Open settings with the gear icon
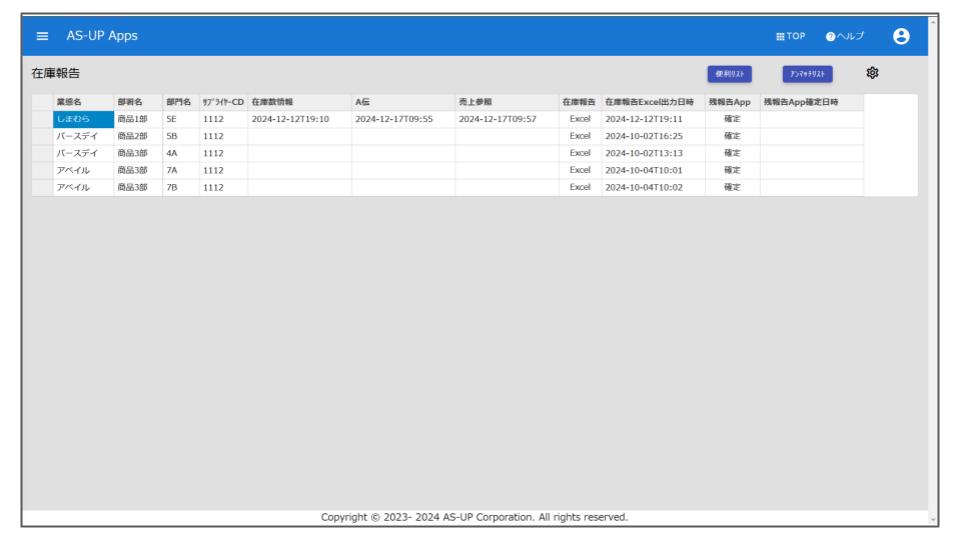Viewport: 960px width, 540px height. tap(873, 73)
